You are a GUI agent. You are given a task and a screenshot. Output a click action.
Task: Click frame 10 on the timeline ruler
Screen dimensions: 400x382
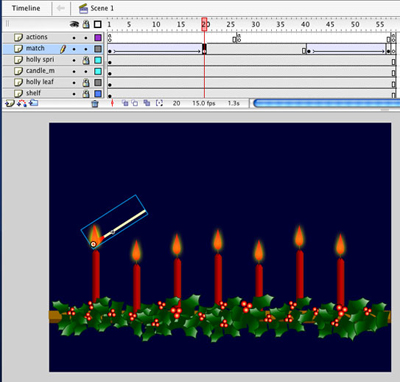click(156, 24)
